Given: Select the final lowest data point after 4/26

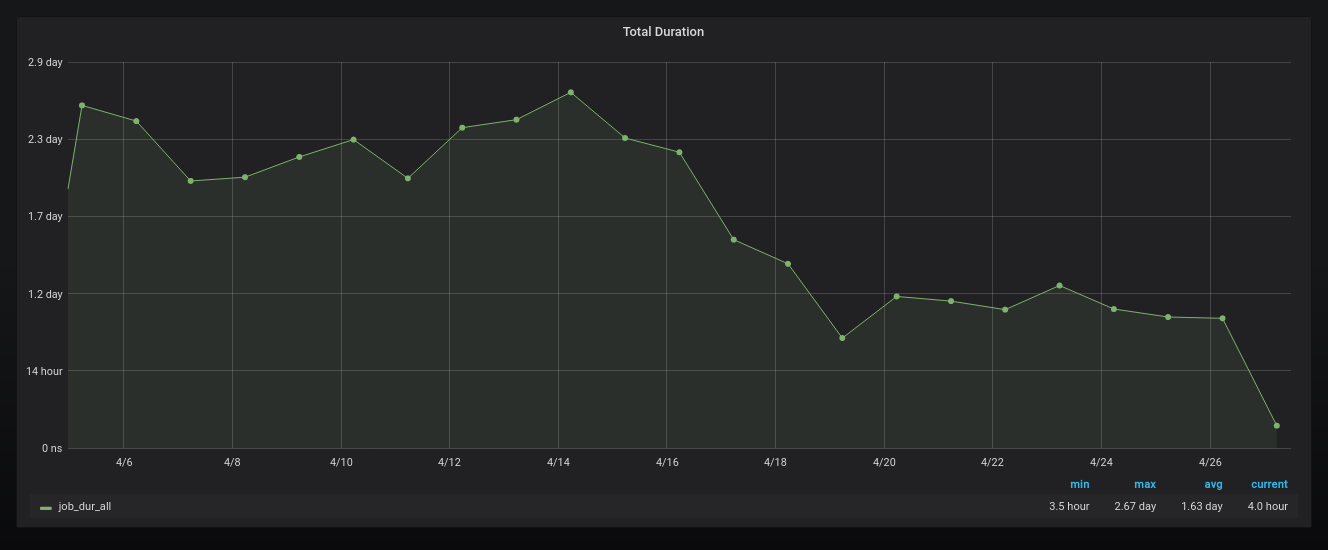Looking at the screenshot, I should pos(1277,426).
